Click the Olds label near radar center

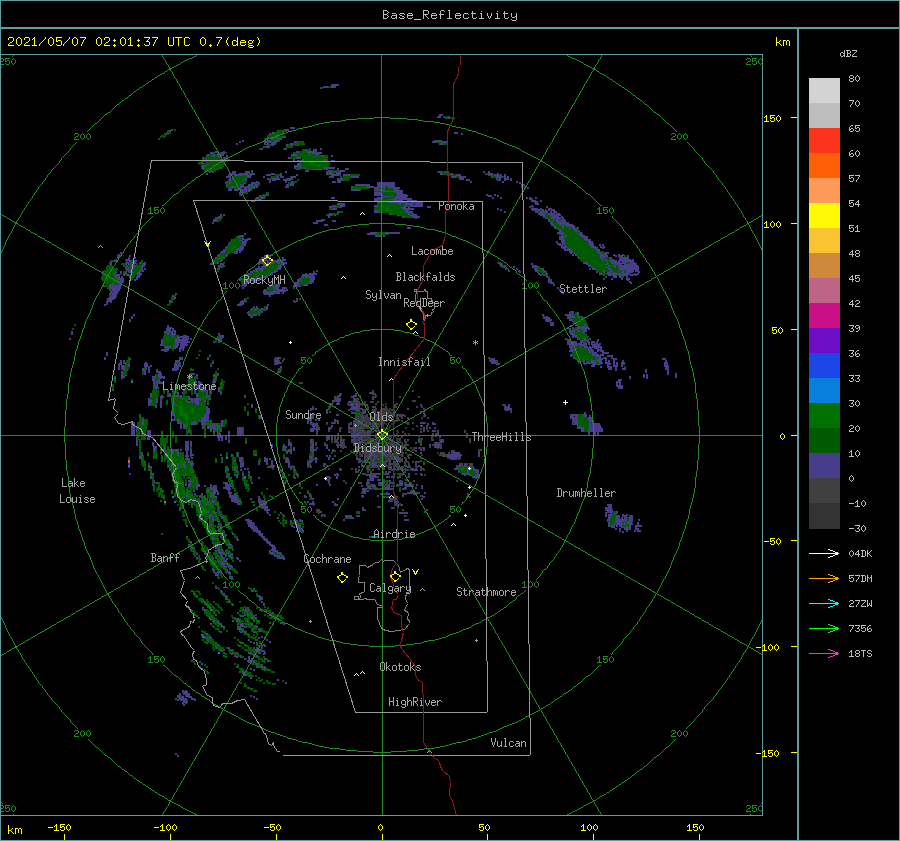pos(381,417)
